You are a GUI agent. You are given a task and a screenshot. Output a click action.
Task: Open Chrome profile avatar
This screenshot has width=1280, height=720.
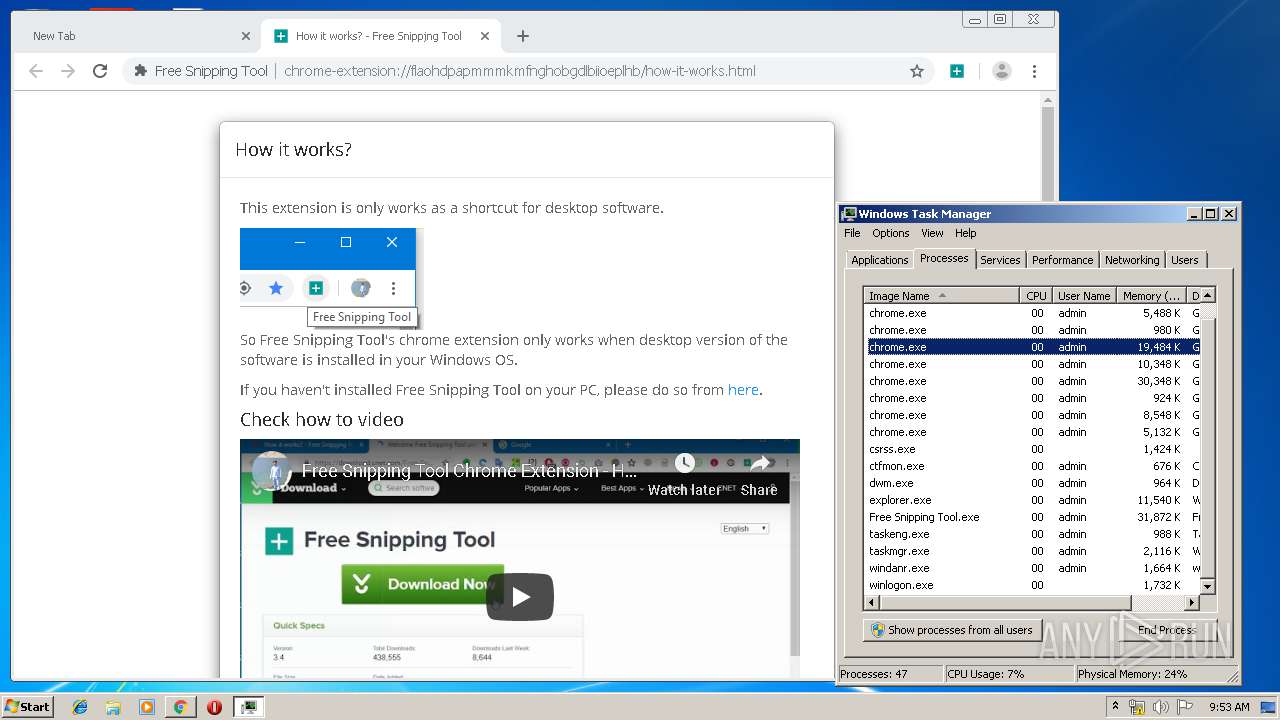[x=1001, y=71]
